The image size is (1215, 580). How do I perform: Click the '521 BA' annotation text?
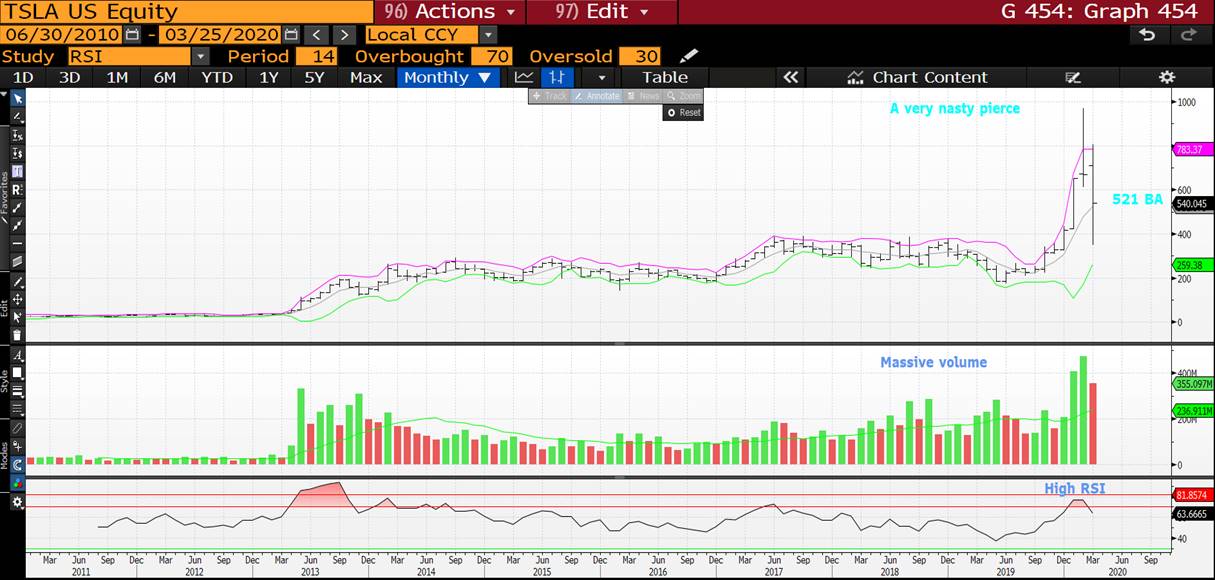pyautogui.click(x=1138, y=200)
